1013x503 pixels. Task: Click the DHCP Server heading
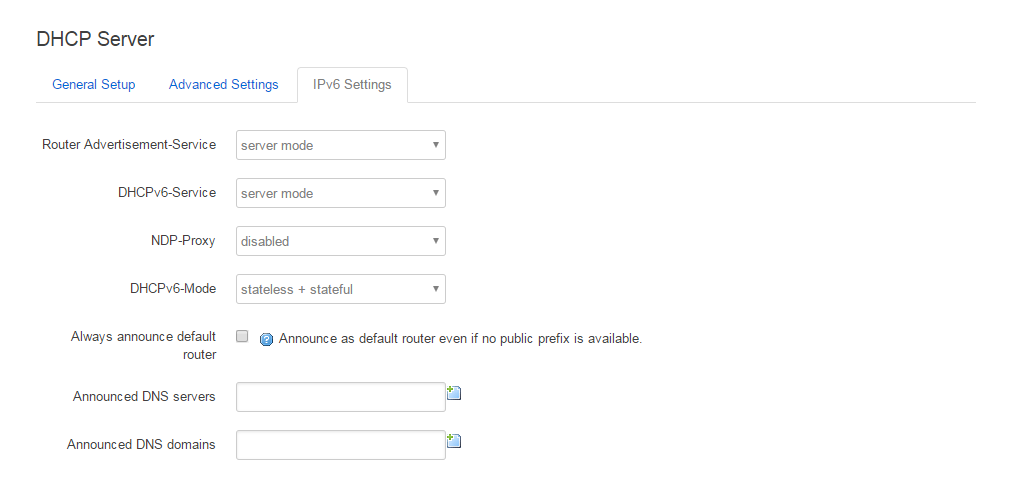[x=95, y=39]
